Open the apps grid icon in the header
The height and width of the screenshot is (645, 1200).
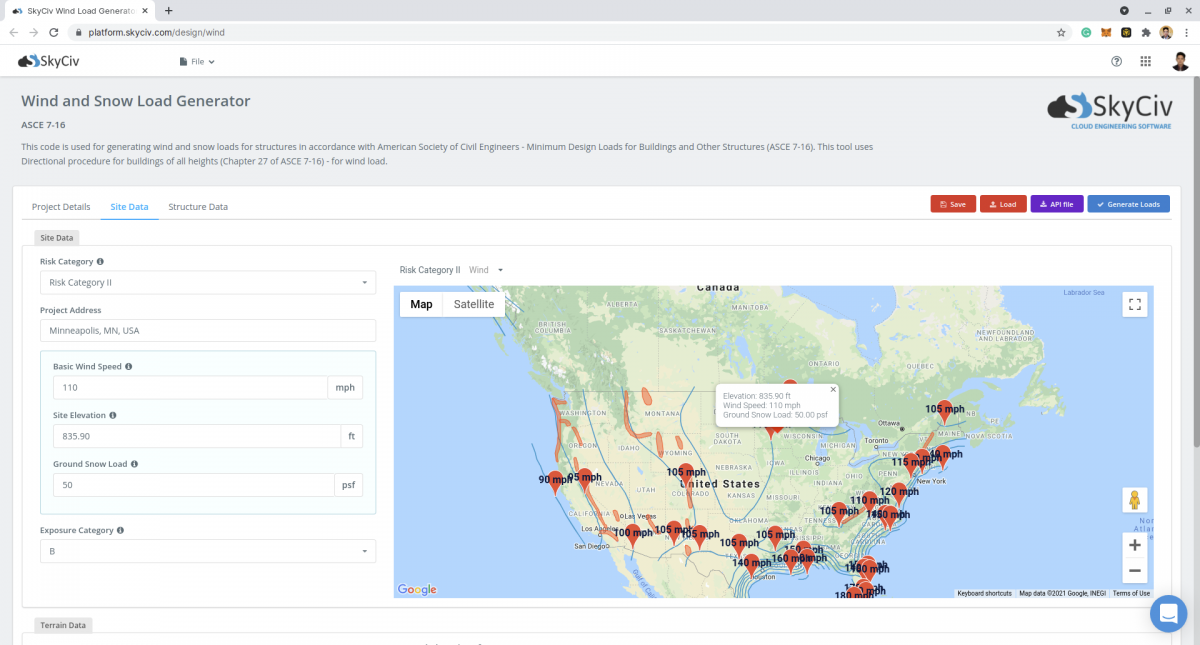1145,61
